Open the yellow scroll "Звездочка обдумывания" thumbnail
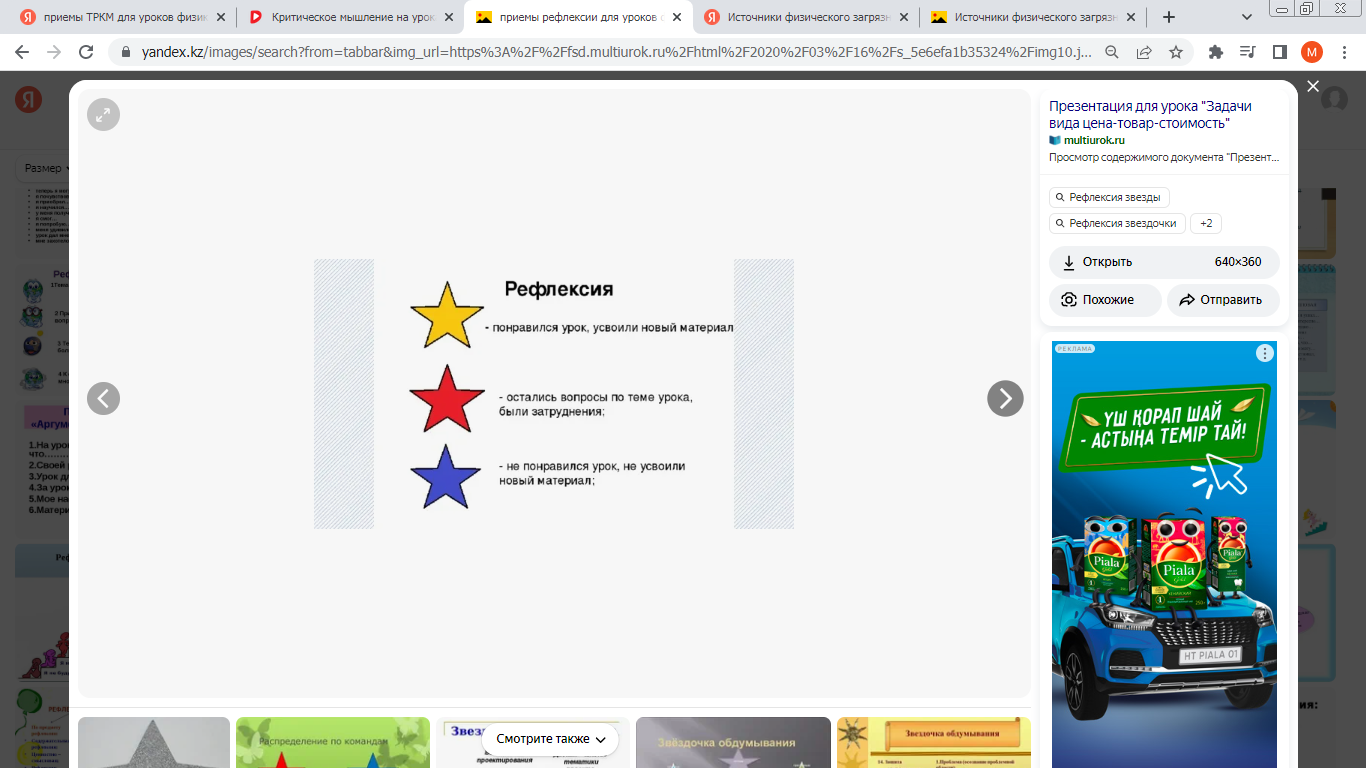1366x768 pixels. pos(934,742)
